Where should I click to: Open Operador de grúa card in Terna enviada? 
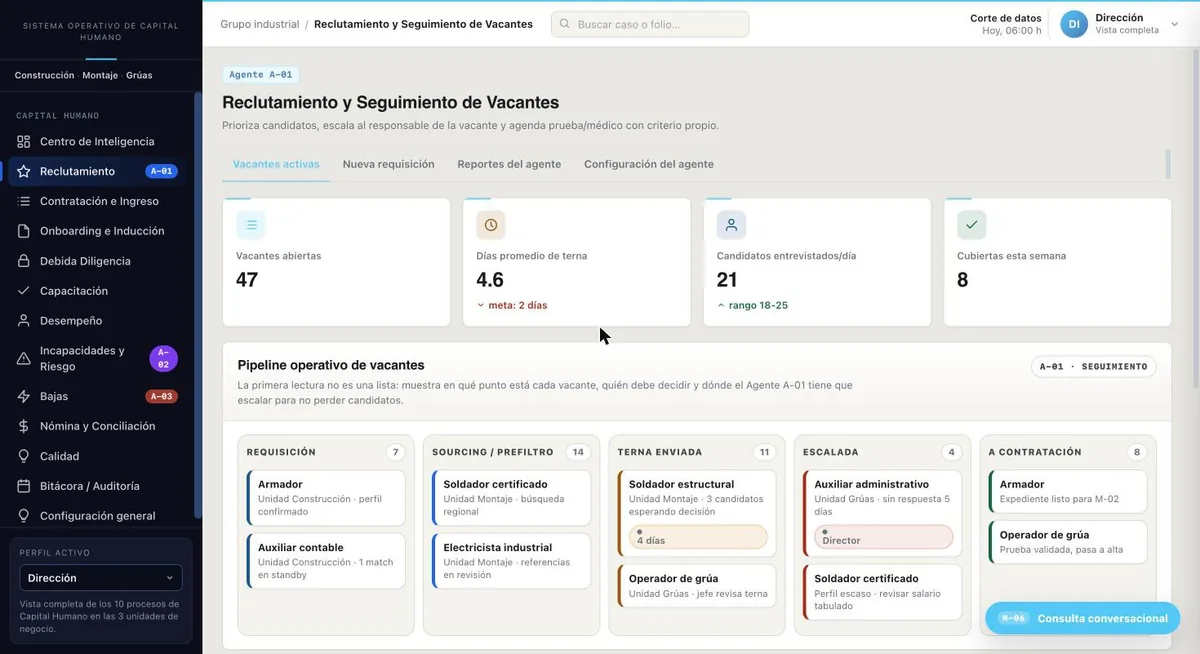point(697,586)
